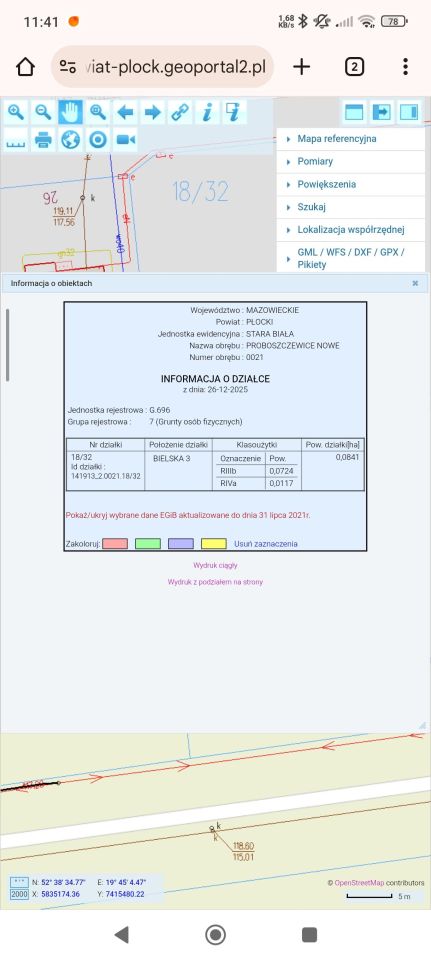
Task: Go to previous map view
Action: coord(126,112)
